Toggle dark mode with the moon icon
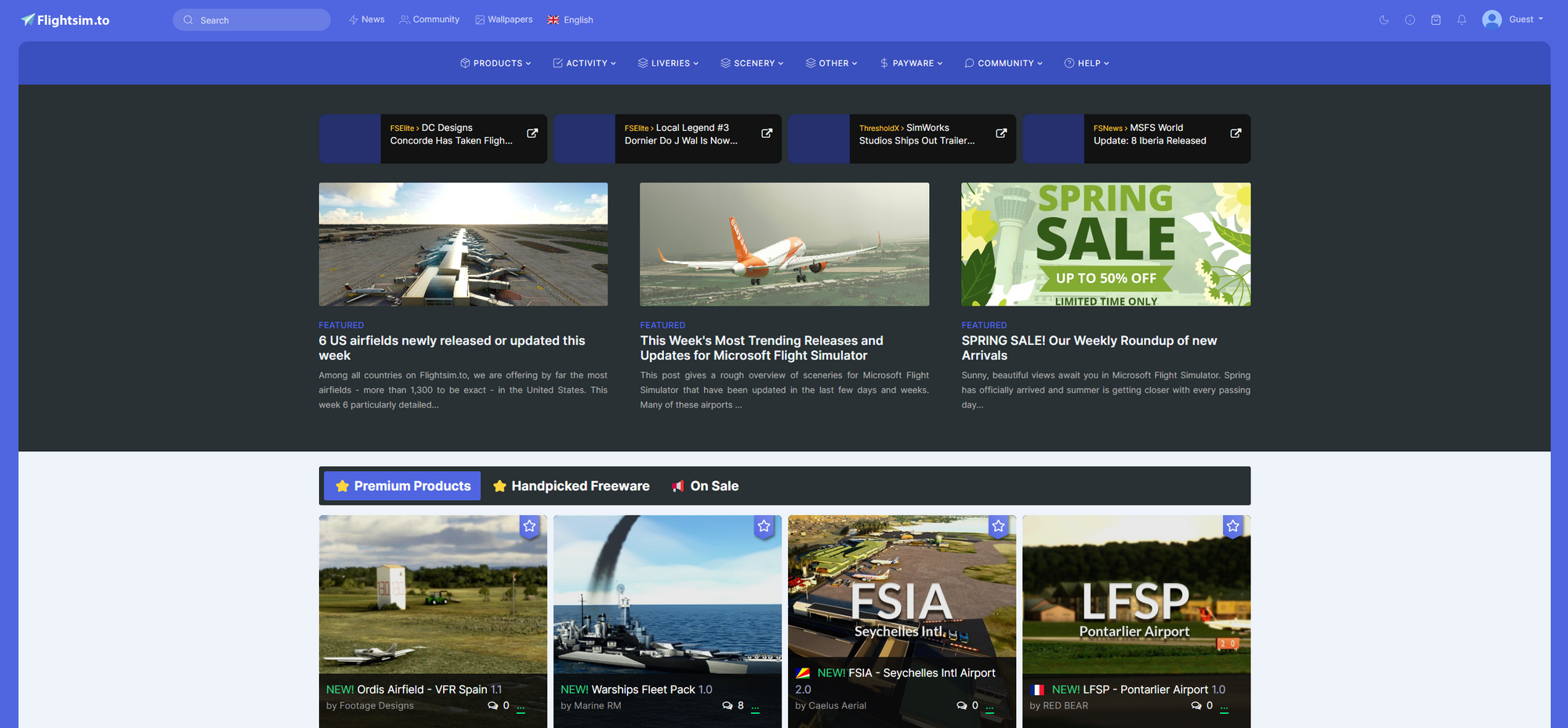The height and width of the screenshot is (728, 1568). click(x=1384, y=20)
